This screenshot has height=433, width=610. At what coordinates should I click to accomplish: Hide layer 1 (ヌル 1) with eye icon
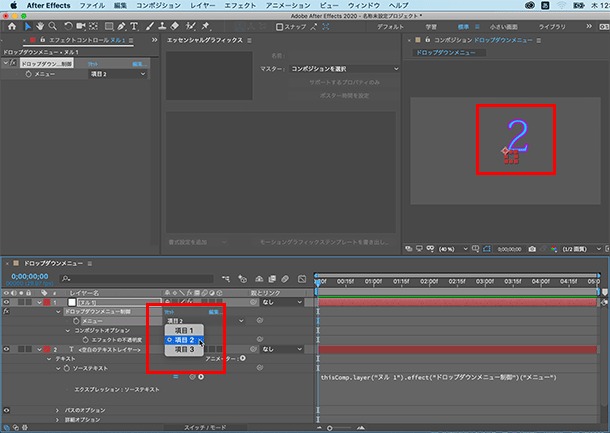6,302
